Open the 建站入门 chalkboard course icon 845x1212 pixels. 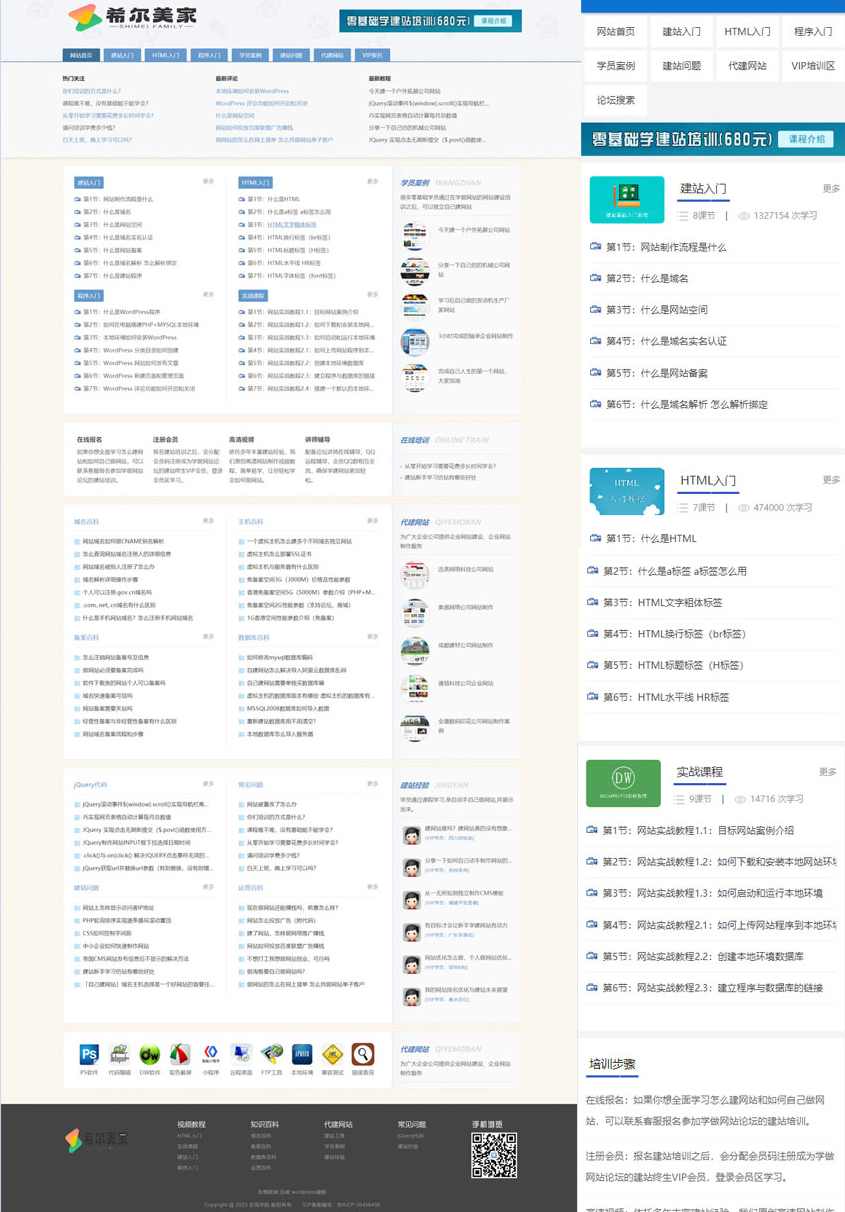(x=626, y=200)
